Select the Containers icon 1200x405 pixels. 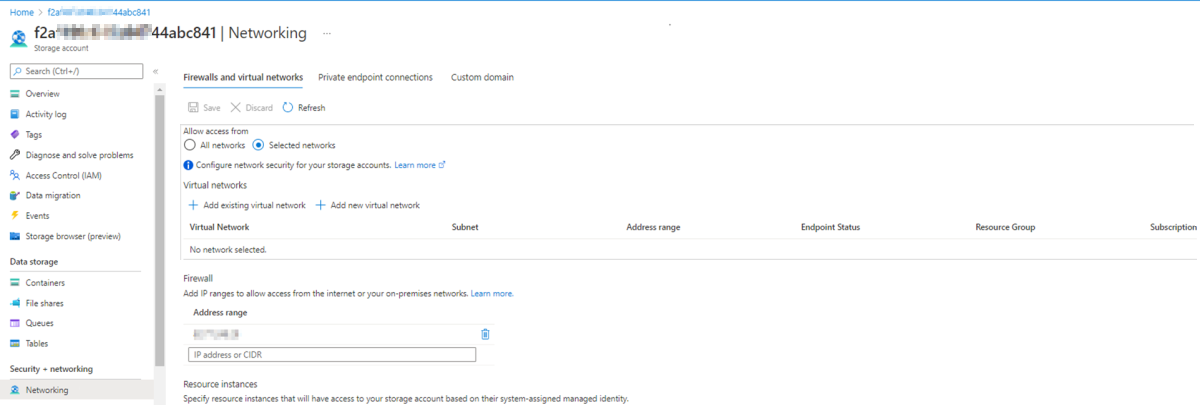coord(15,283)
